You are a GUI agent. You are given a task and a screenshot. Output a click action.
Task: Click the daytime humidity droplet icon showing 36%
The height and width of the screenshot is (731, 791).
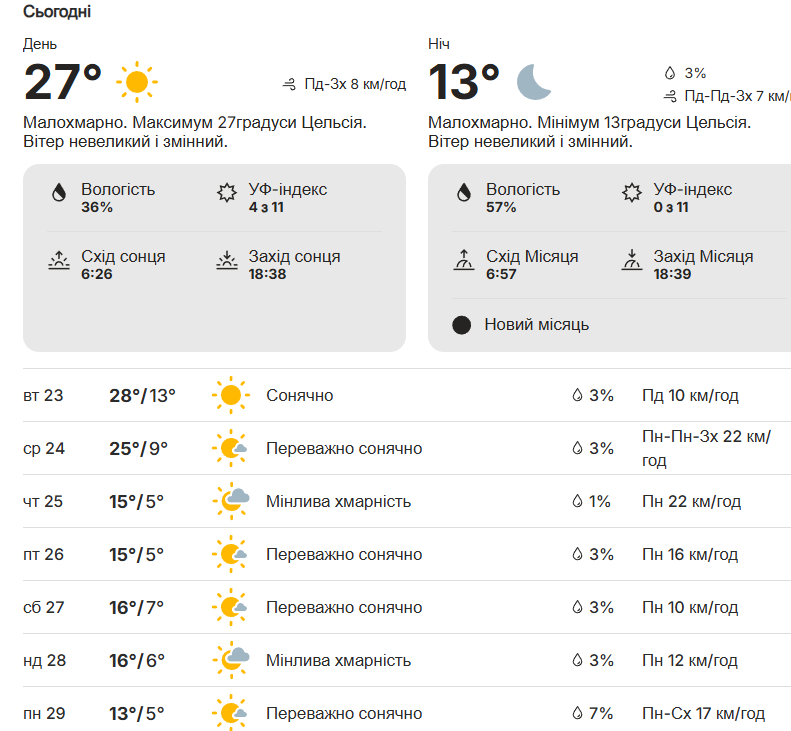59,193
